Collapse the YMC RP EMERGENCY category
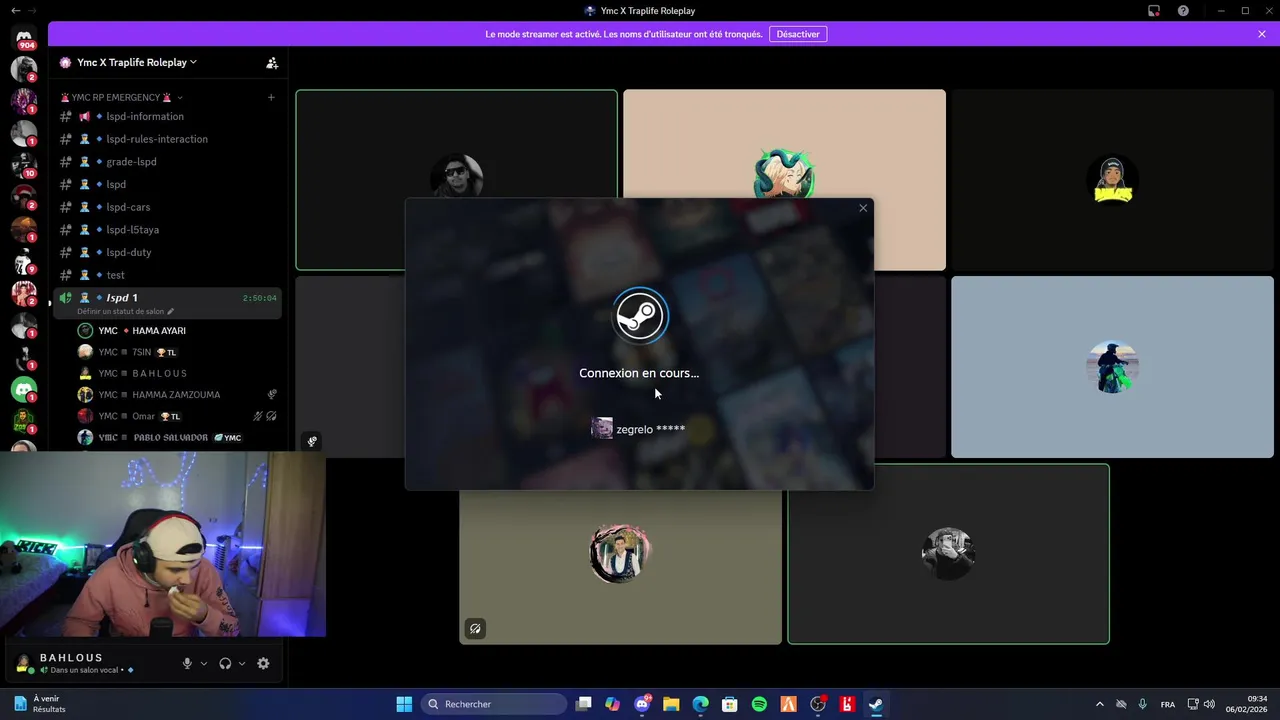Screen dimensions: 1280x720 coord(122,97)
